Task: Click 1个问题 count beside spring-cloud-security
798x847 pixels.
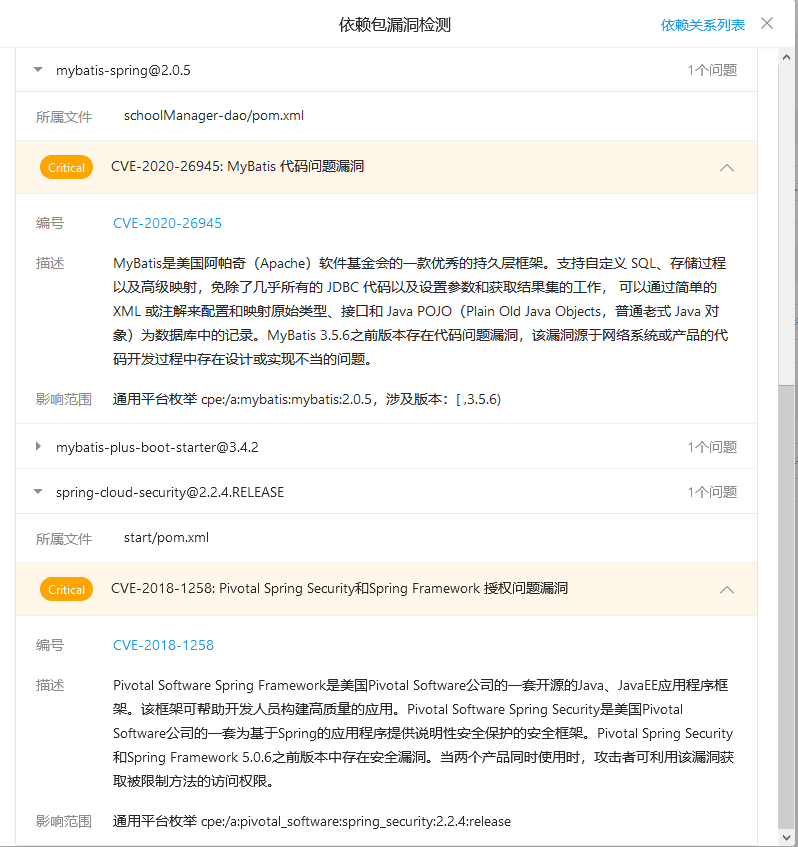Action: coord(712,492)
